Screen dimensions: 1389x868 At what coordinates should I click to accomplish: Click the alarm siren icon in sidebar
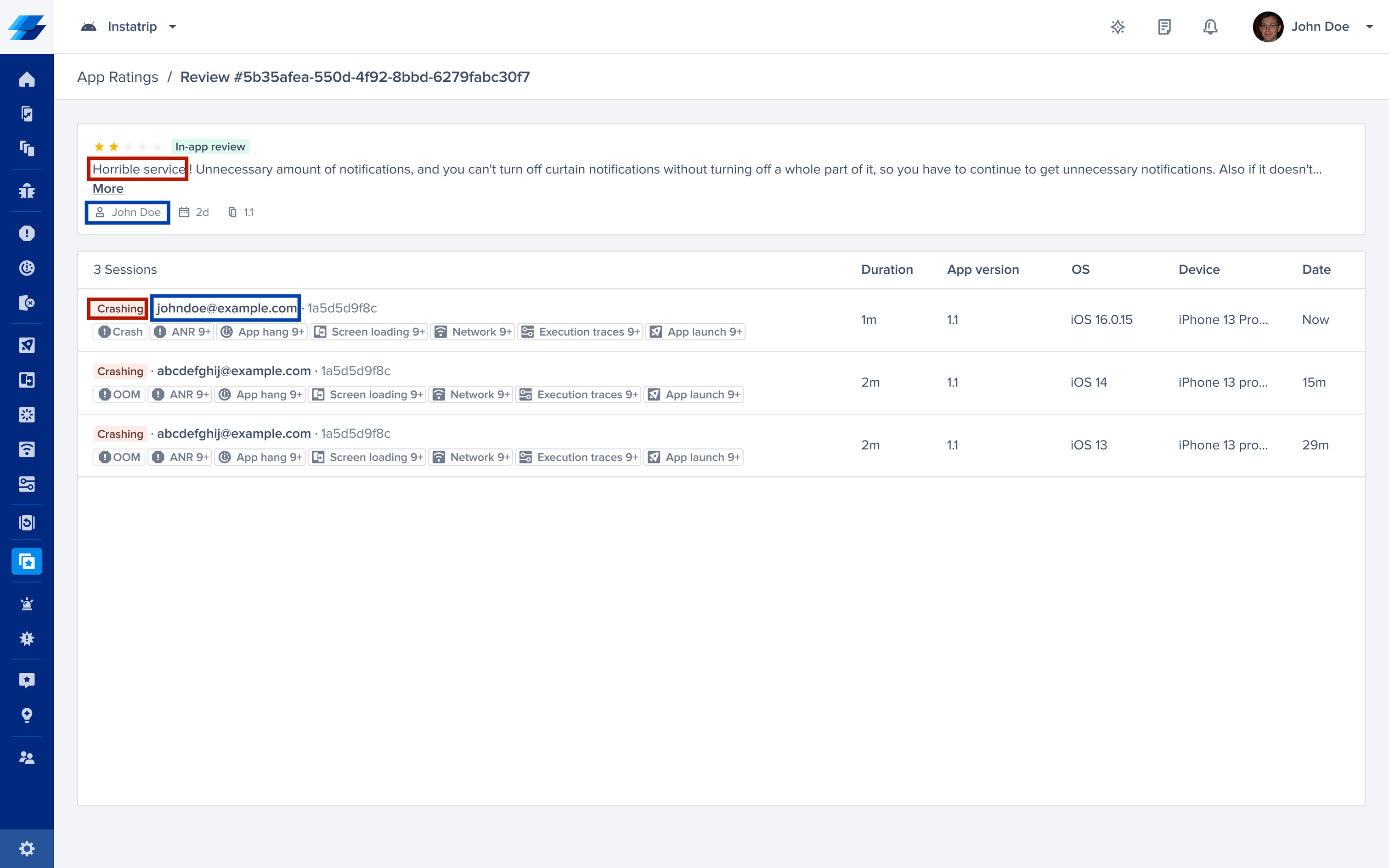tap(26, 604)
